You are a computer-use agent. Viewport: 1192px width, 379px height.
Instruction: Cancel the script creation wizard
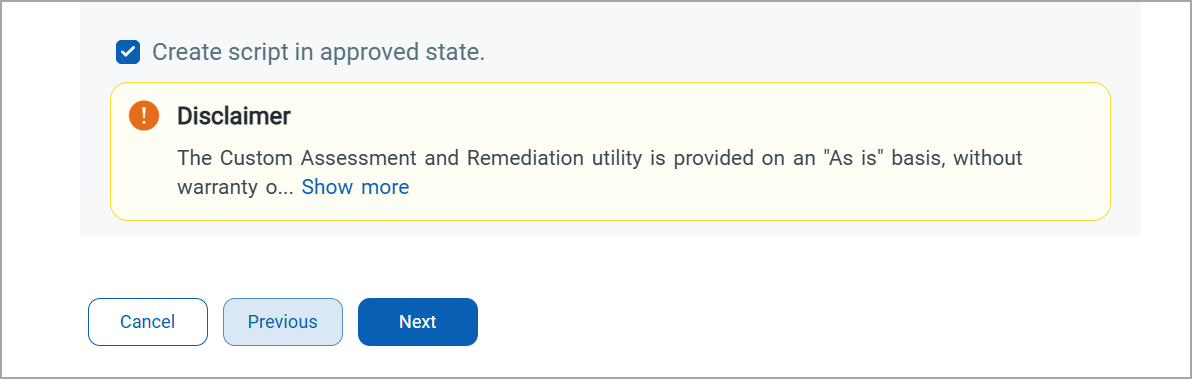(x=147, y=322)
